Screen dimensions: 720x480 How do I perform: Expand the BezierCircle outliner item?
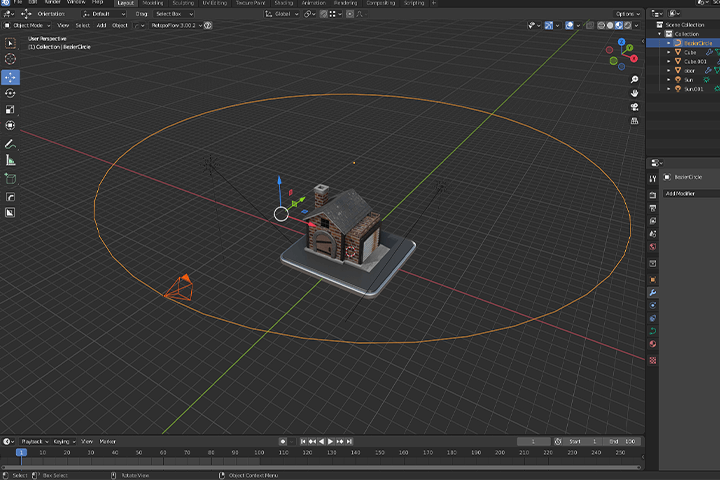tap(669, 43)
